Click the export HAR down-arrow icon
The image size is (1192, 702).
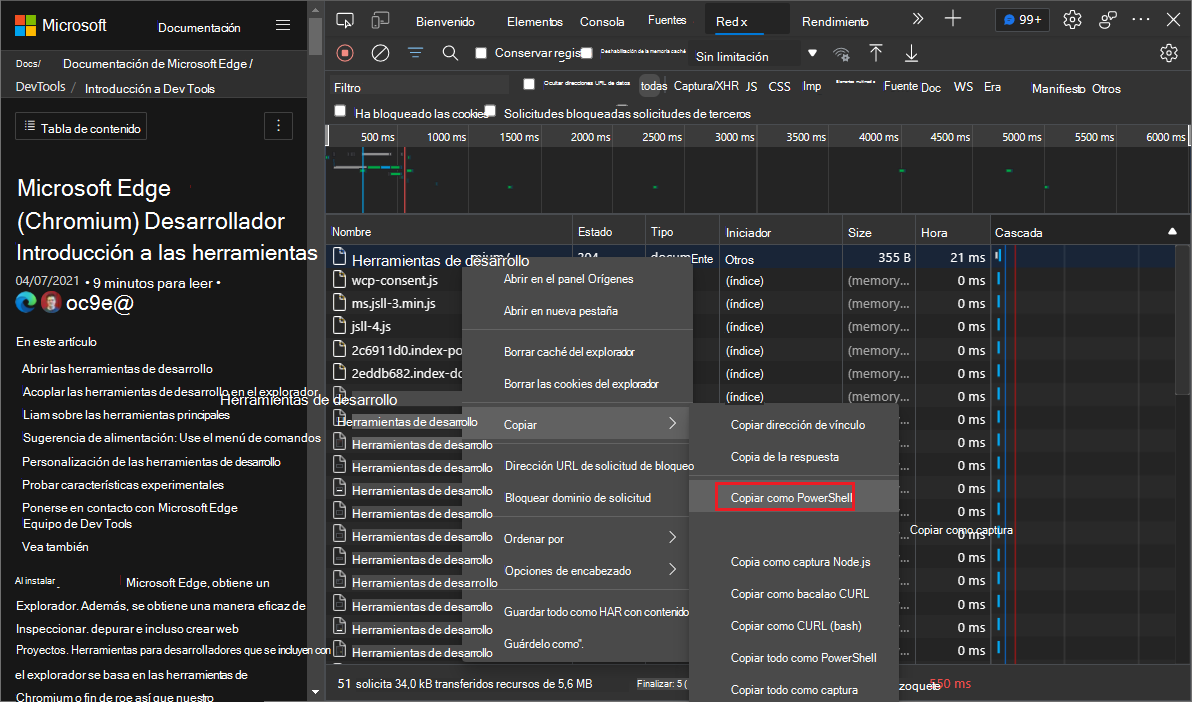point(910,53)
